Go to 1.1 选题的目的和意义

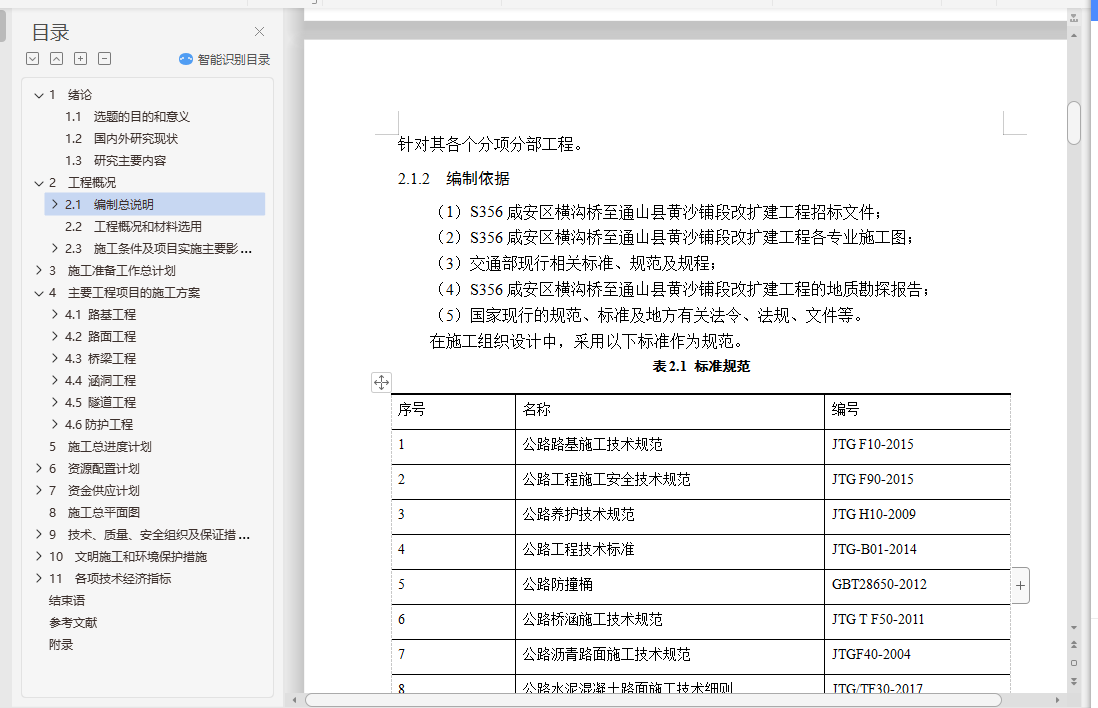[x=127, y=117]
